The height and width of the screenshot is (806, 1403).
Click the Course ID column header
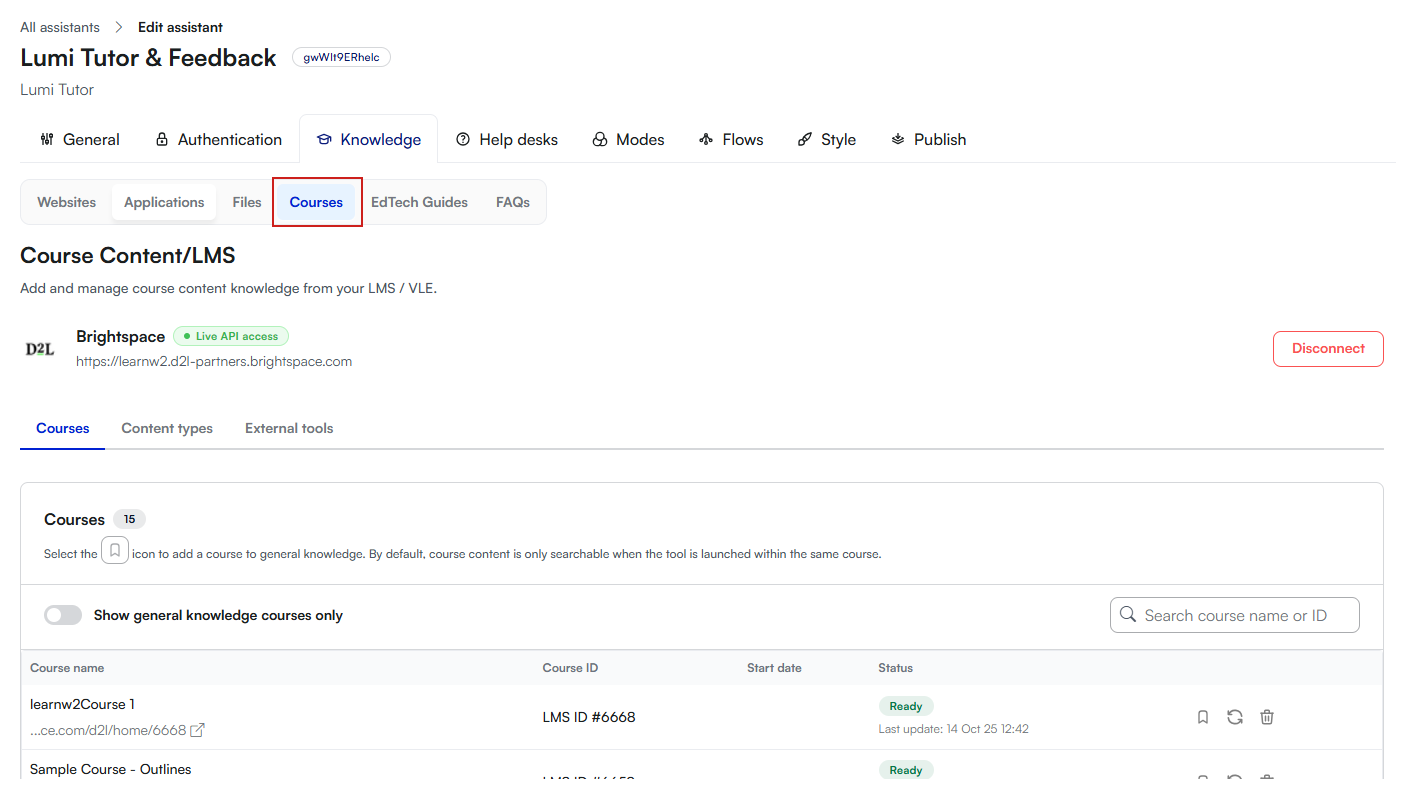[x=570, y=668]
